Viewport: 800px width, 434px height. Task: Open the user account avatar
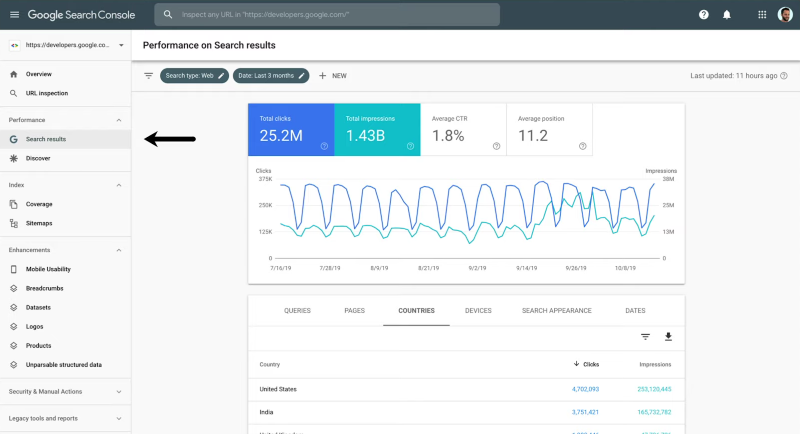[x=786, y=15]
